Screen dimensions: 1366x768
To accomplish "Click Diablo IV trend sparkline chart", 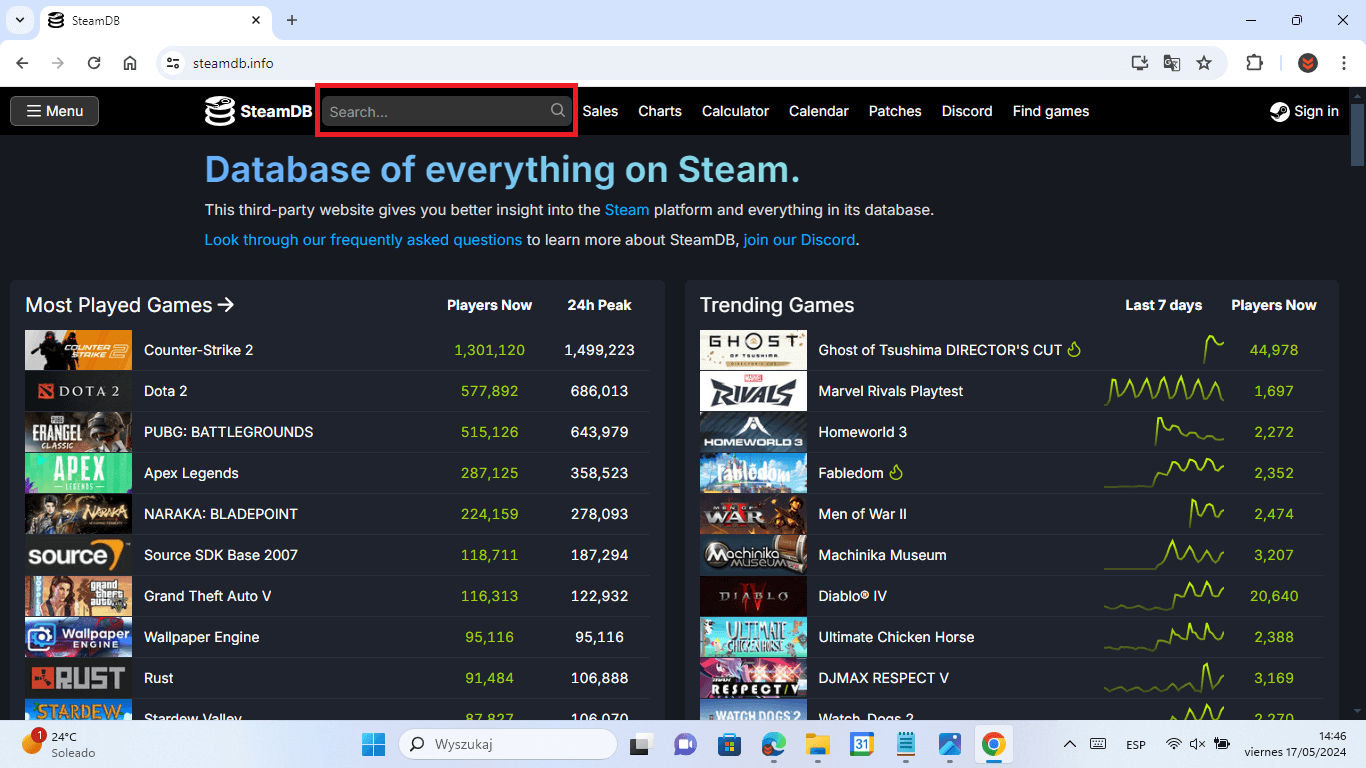I will pos(1164,596).
